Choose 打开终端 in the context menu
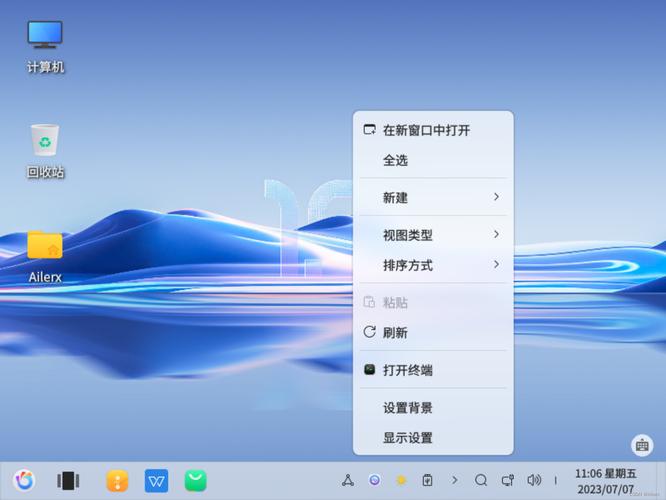666x500 pixels. (x=433, y=370)
